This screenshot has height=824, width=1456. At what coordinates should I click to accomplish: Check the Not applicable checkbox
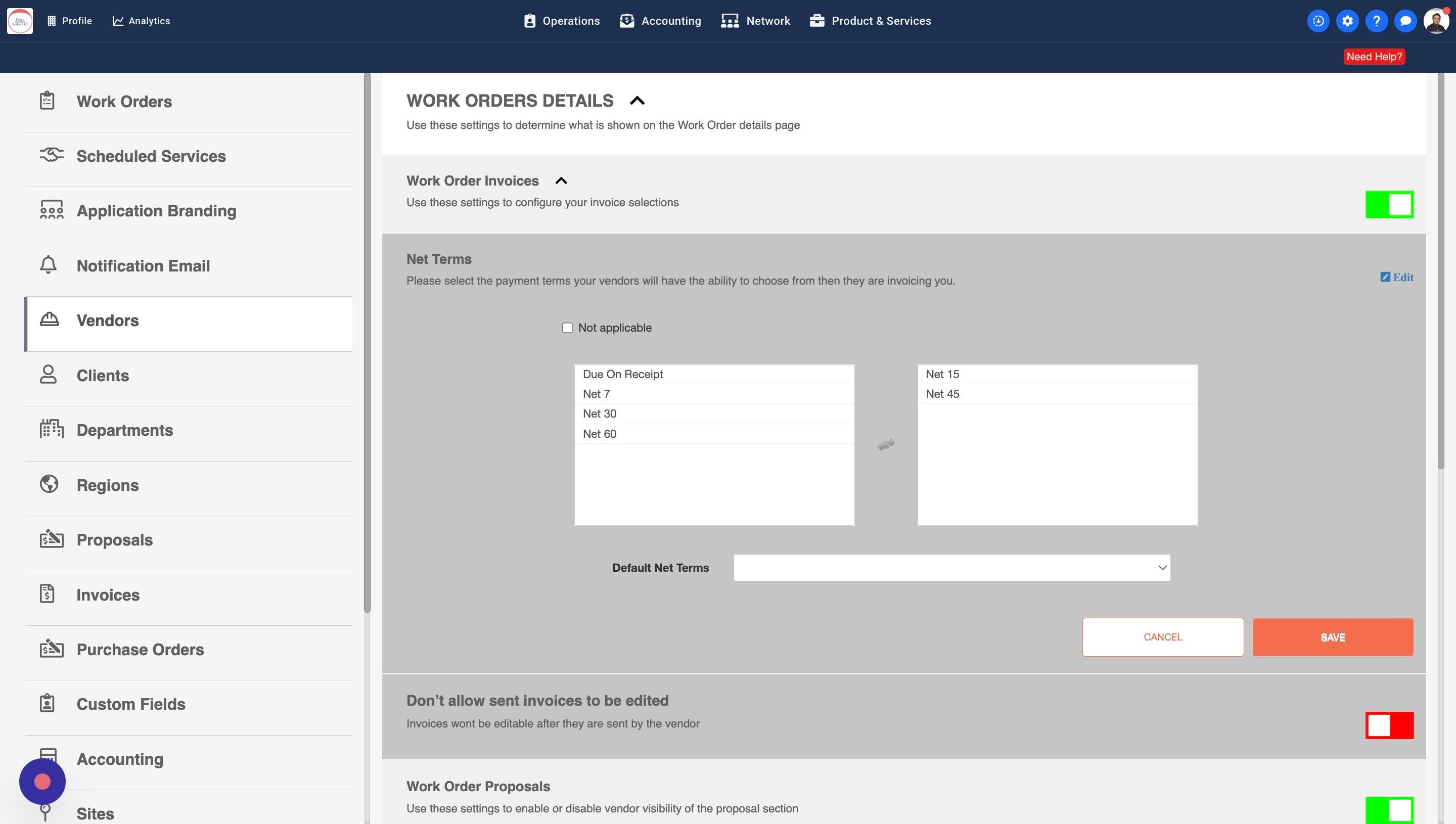[x=567, y=328]
